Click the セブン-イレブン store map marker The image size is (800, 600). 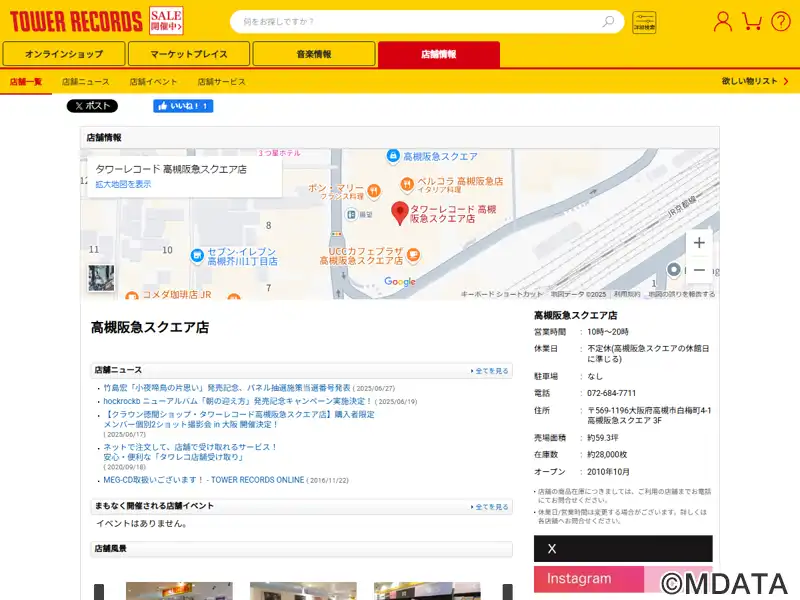coord(197,256)
